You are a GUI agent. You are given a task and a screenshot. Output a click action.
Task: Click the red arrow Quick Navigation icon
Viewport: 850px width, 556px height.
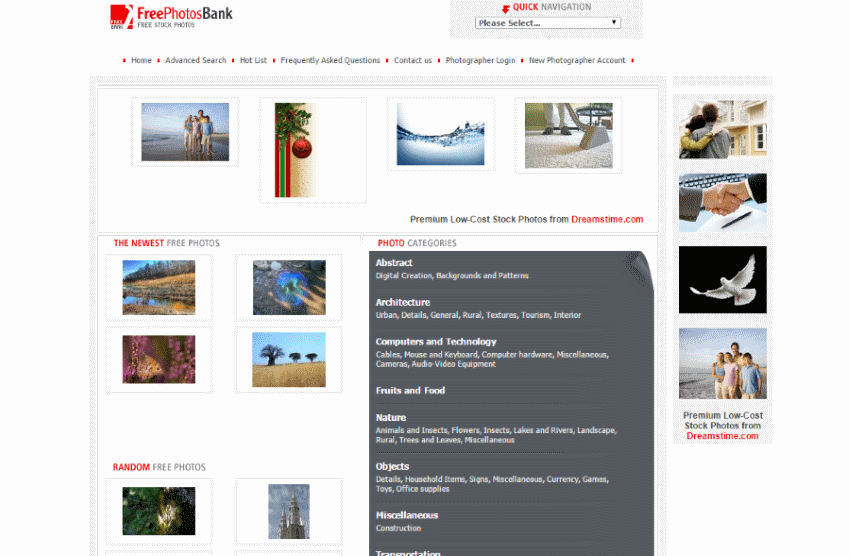coord(506,8)
